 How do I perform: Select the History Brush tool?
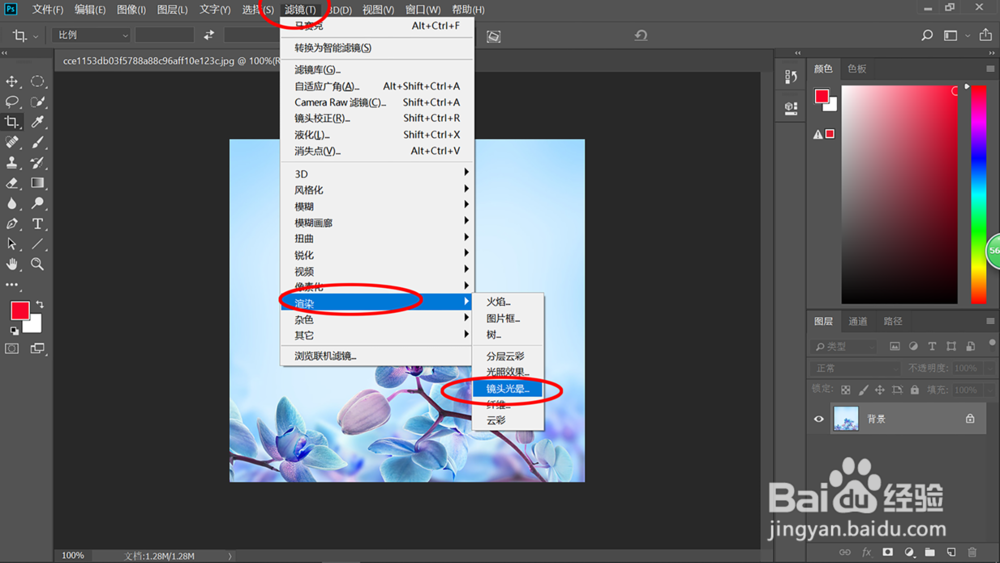click(38, 163)
